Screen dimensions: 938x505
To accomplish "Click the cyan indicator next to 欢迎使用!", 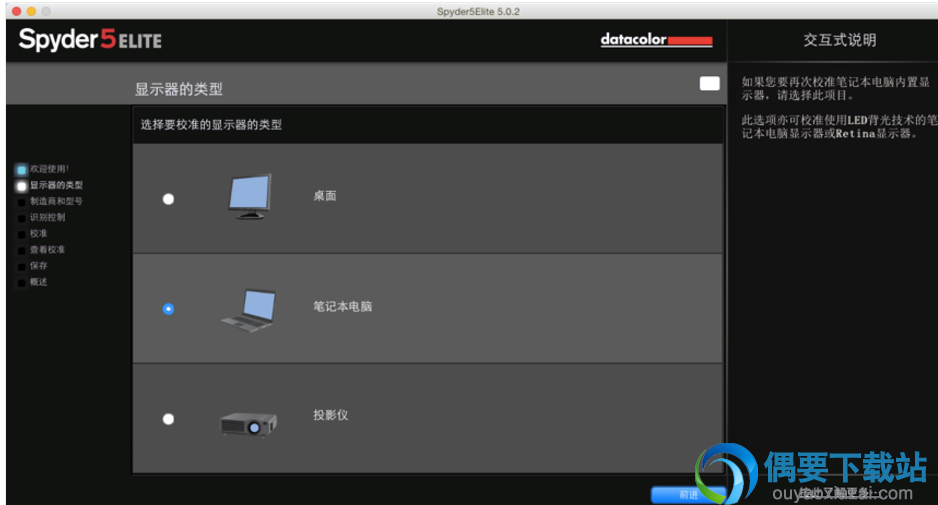I will (x=22, y=170).
